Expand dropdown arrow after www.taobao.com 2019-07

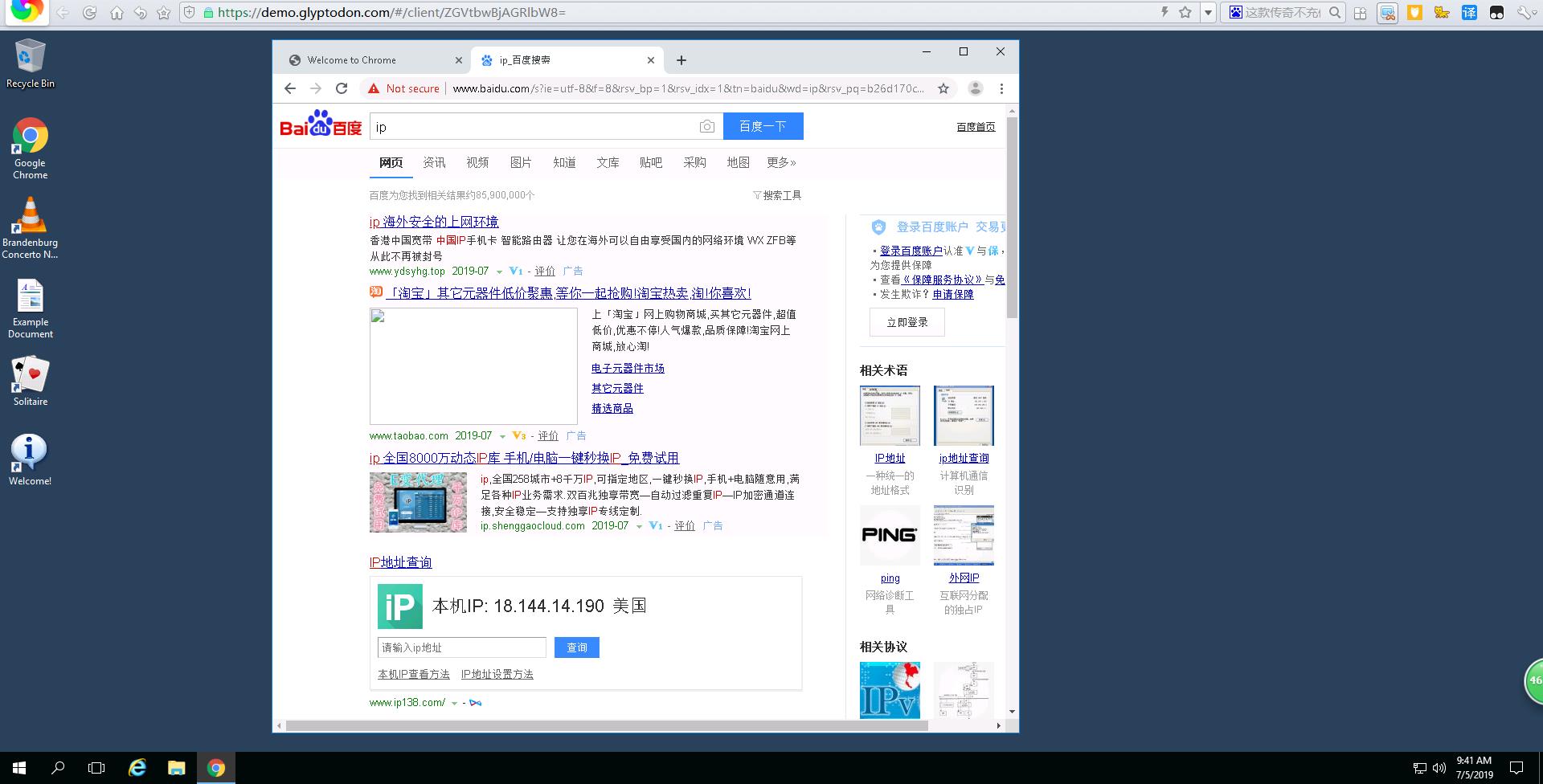(x=502, y=436)
